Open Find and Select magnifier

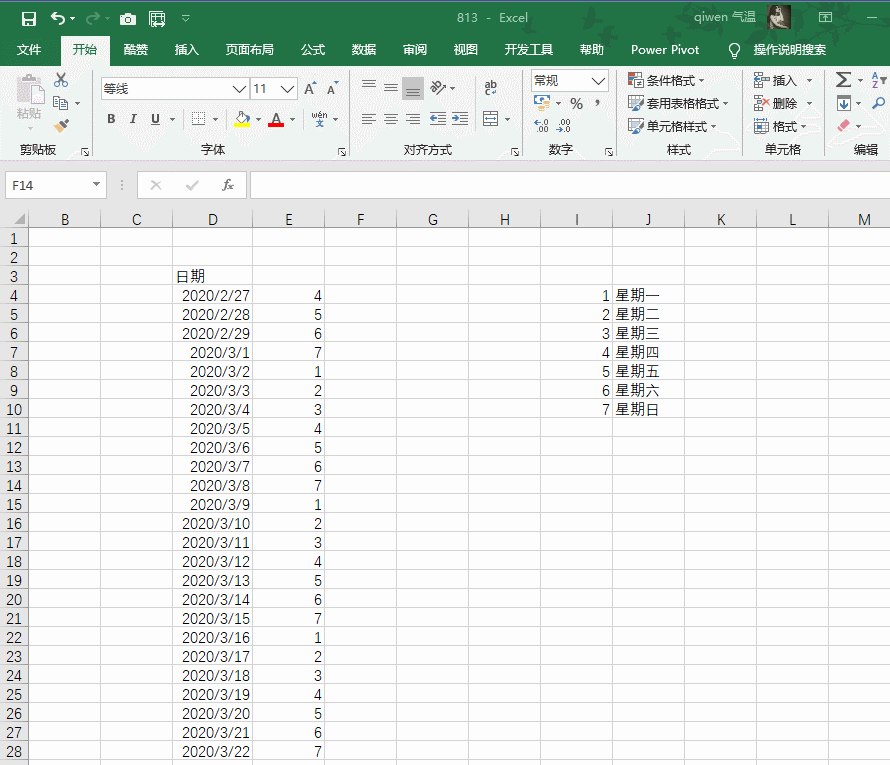879,103
